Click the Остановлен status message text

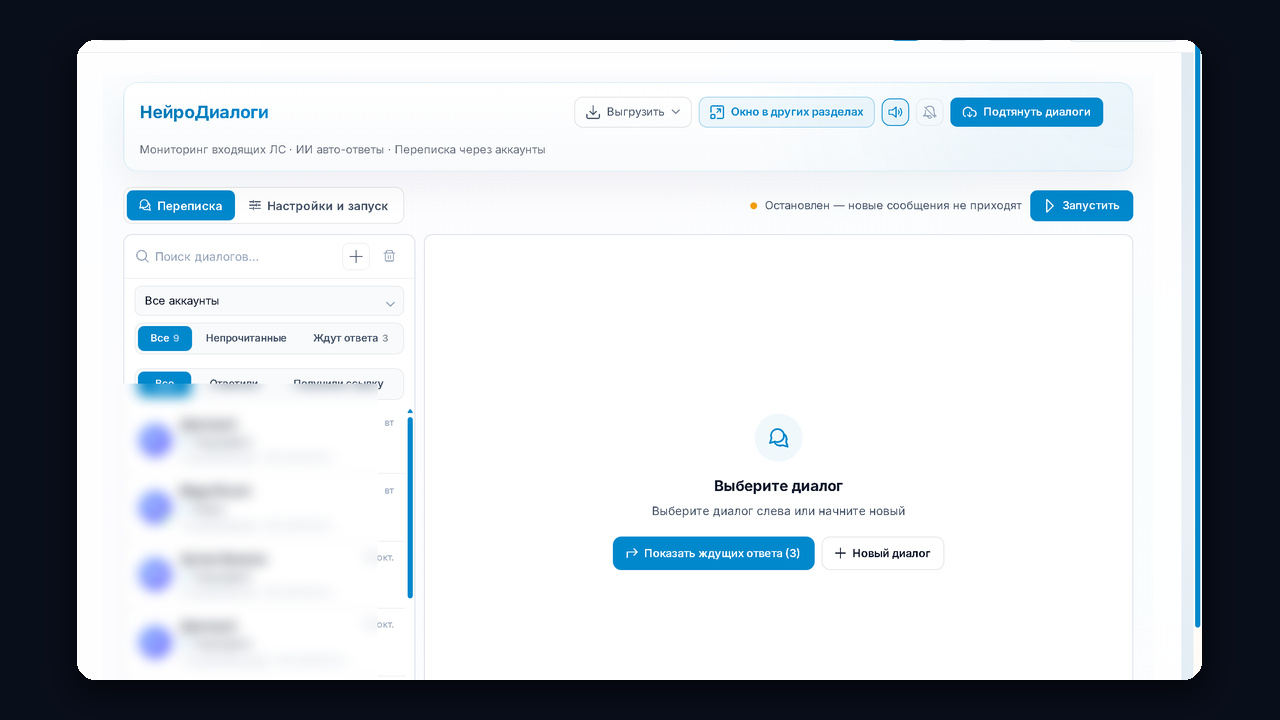point(893,206)
